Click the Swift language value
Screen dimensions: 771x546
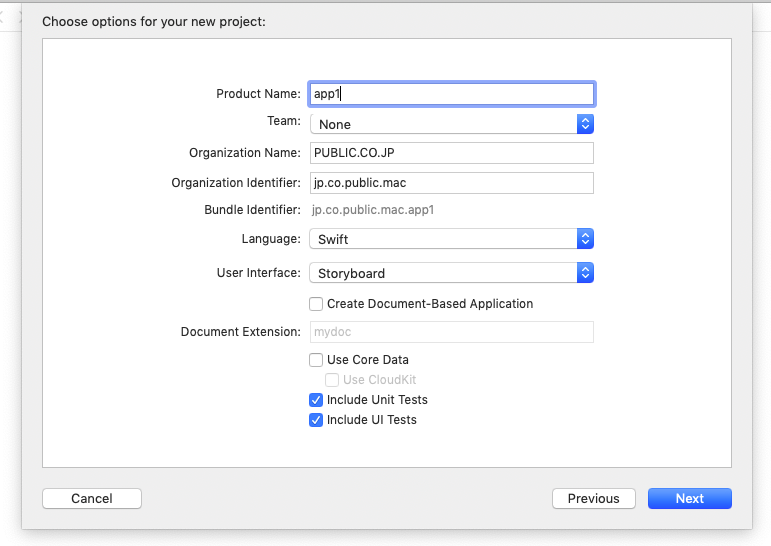tap(333, 239)
